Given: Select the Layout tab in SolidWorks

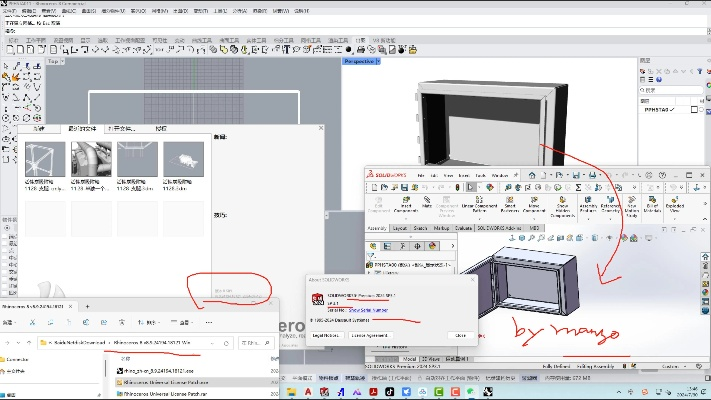Looking at the screenshot, I should [x=399, y=228].
